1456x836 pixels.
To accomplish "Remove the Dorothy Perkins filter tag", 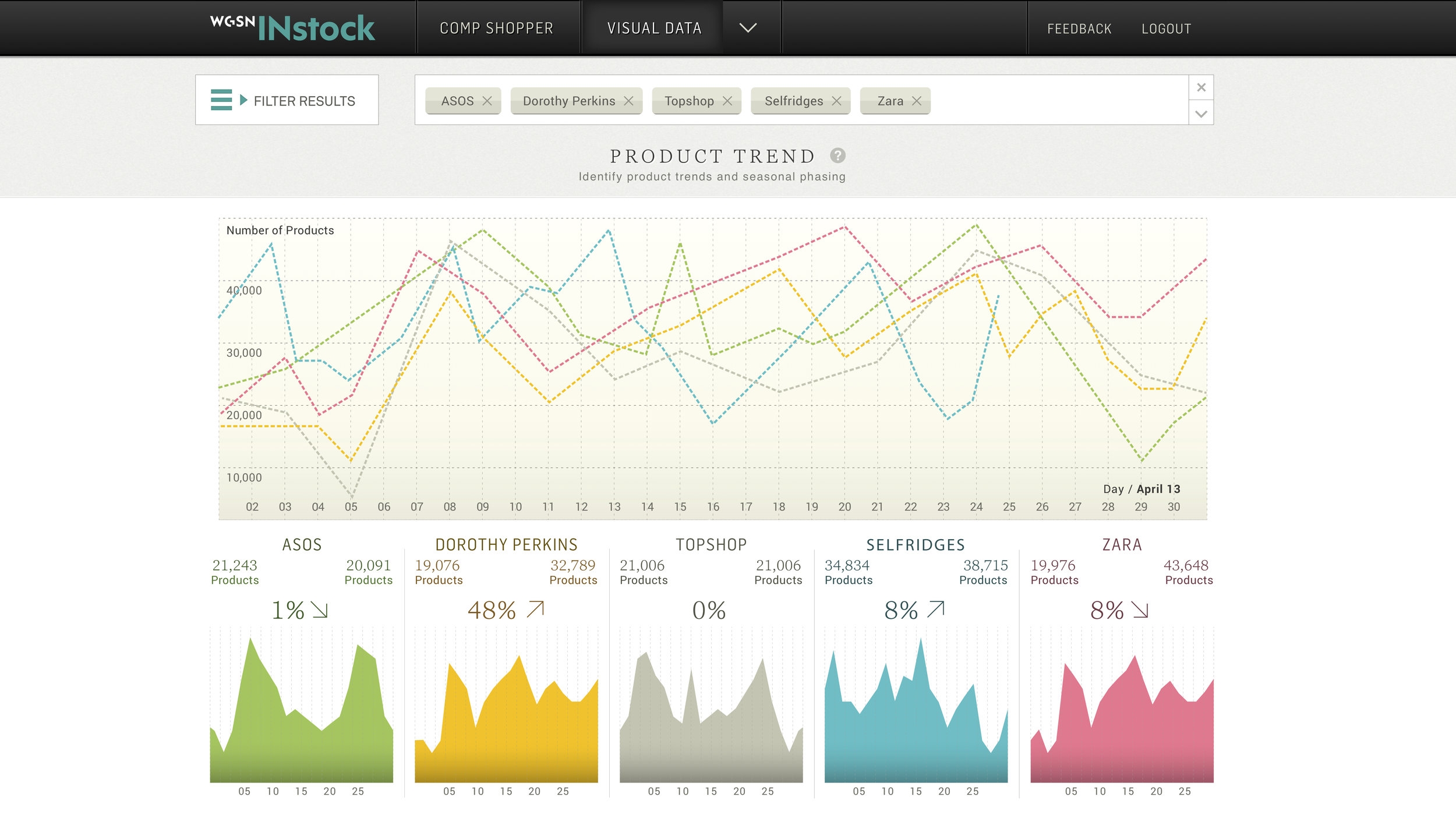I will [628, 101].
